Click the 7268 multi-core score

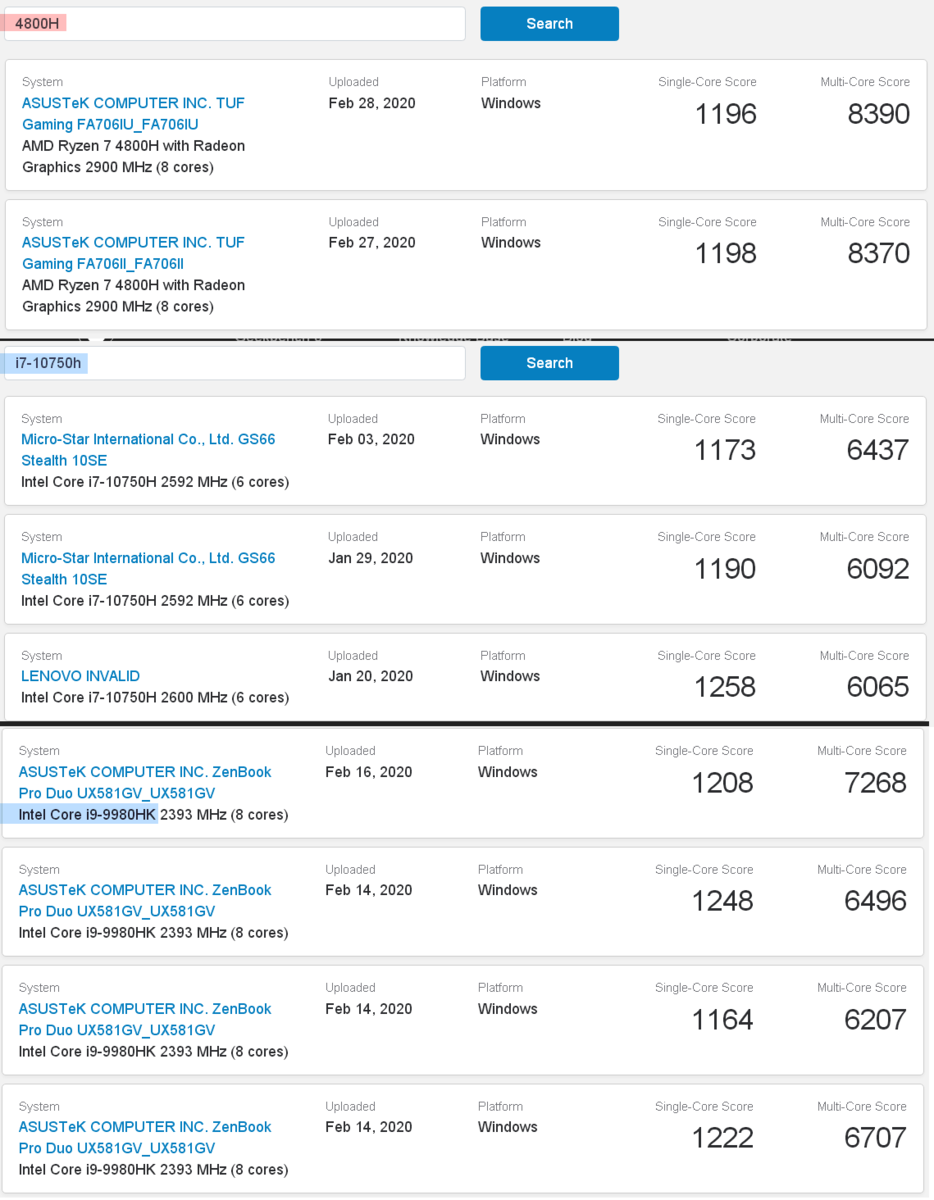[x=875, y=783]
